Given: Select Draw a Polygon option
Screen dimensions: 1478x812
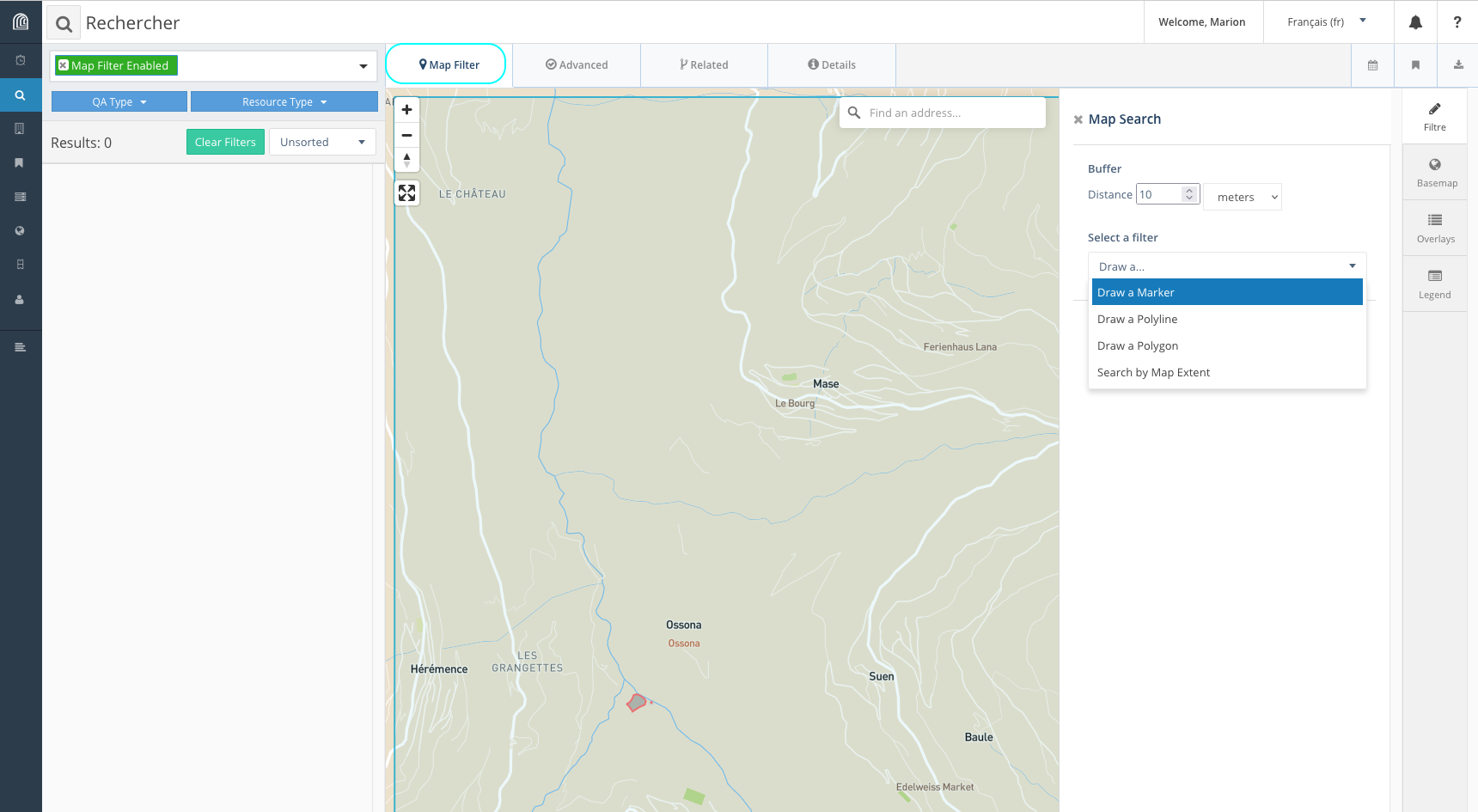Looking at the screenshot, I should click(1138, 346).
